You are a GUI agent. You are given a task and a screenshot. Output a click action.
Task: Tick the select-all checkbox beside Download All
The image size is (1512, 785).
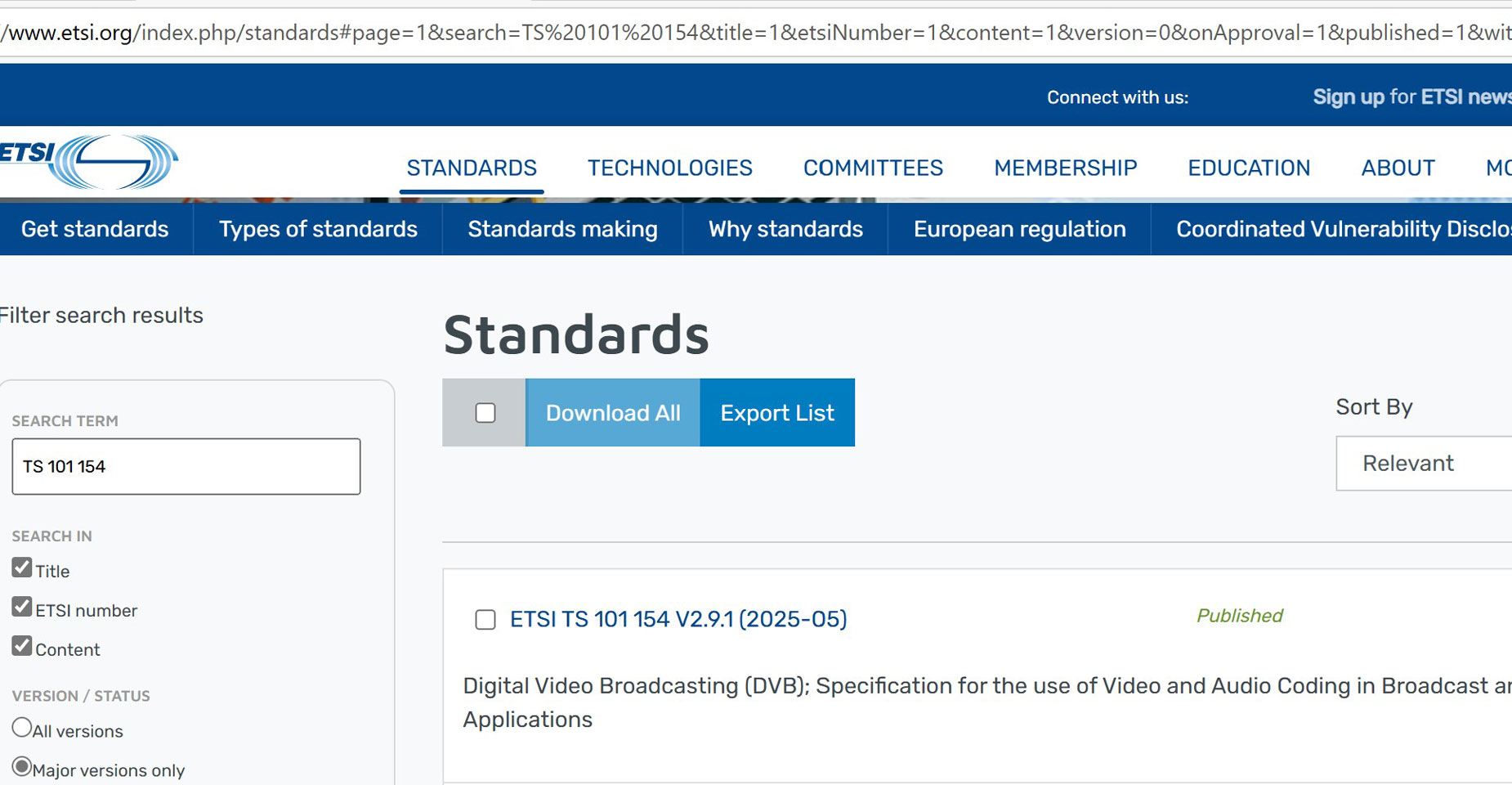pos(485,413)
